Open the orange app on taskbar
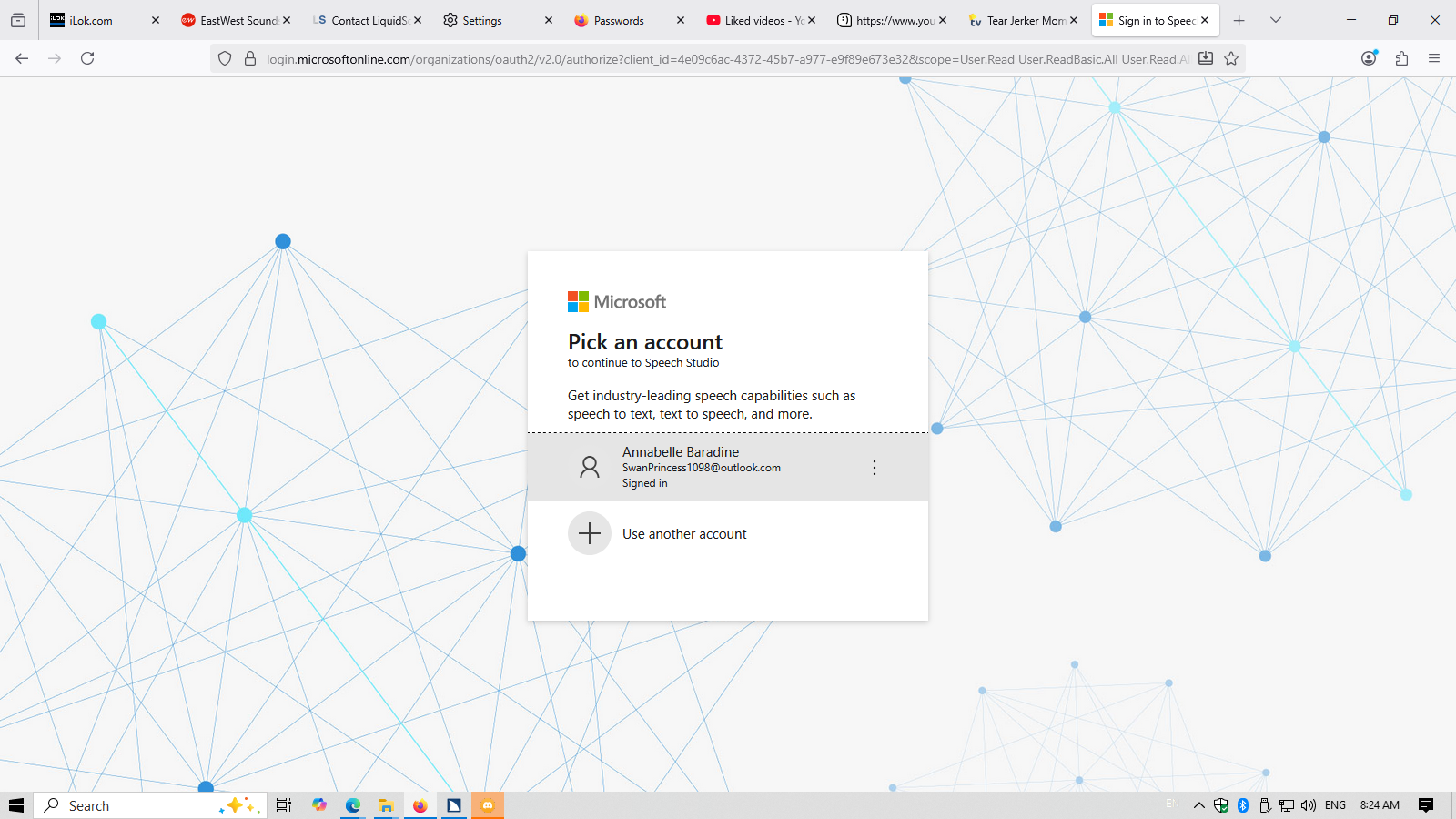This screenshot has width=1456, height=819. coord(488,805)
